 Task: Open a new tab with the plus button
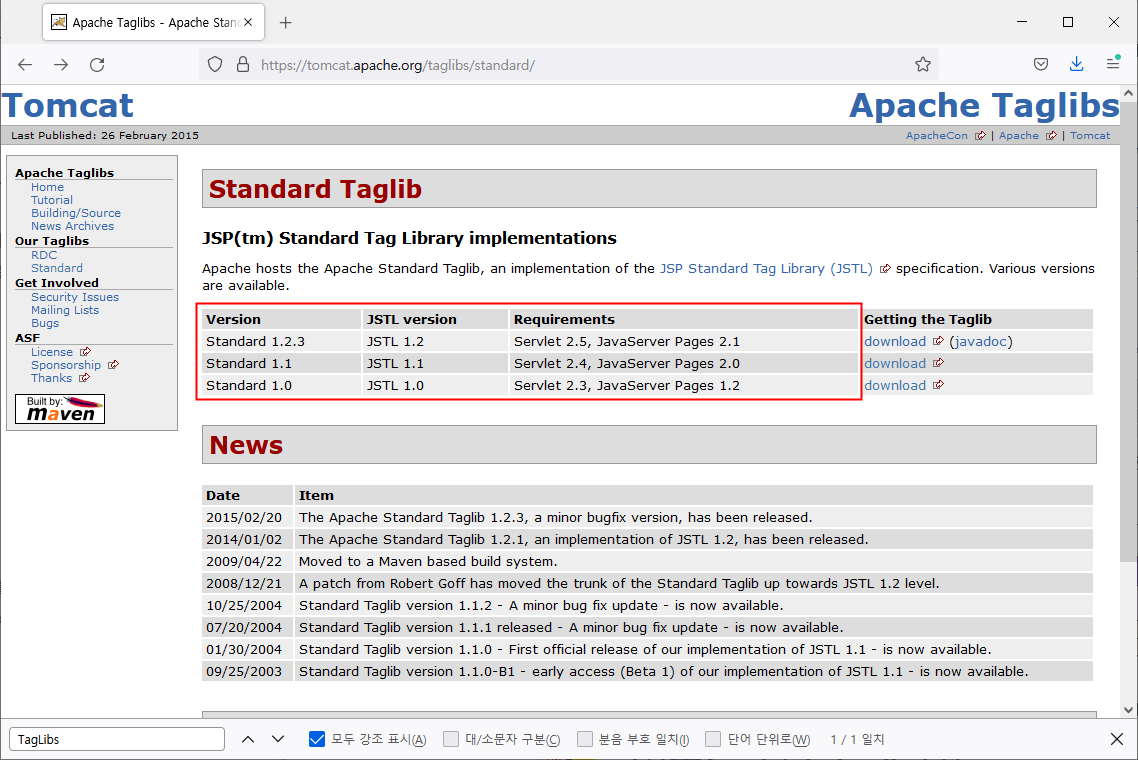point(285,23)
